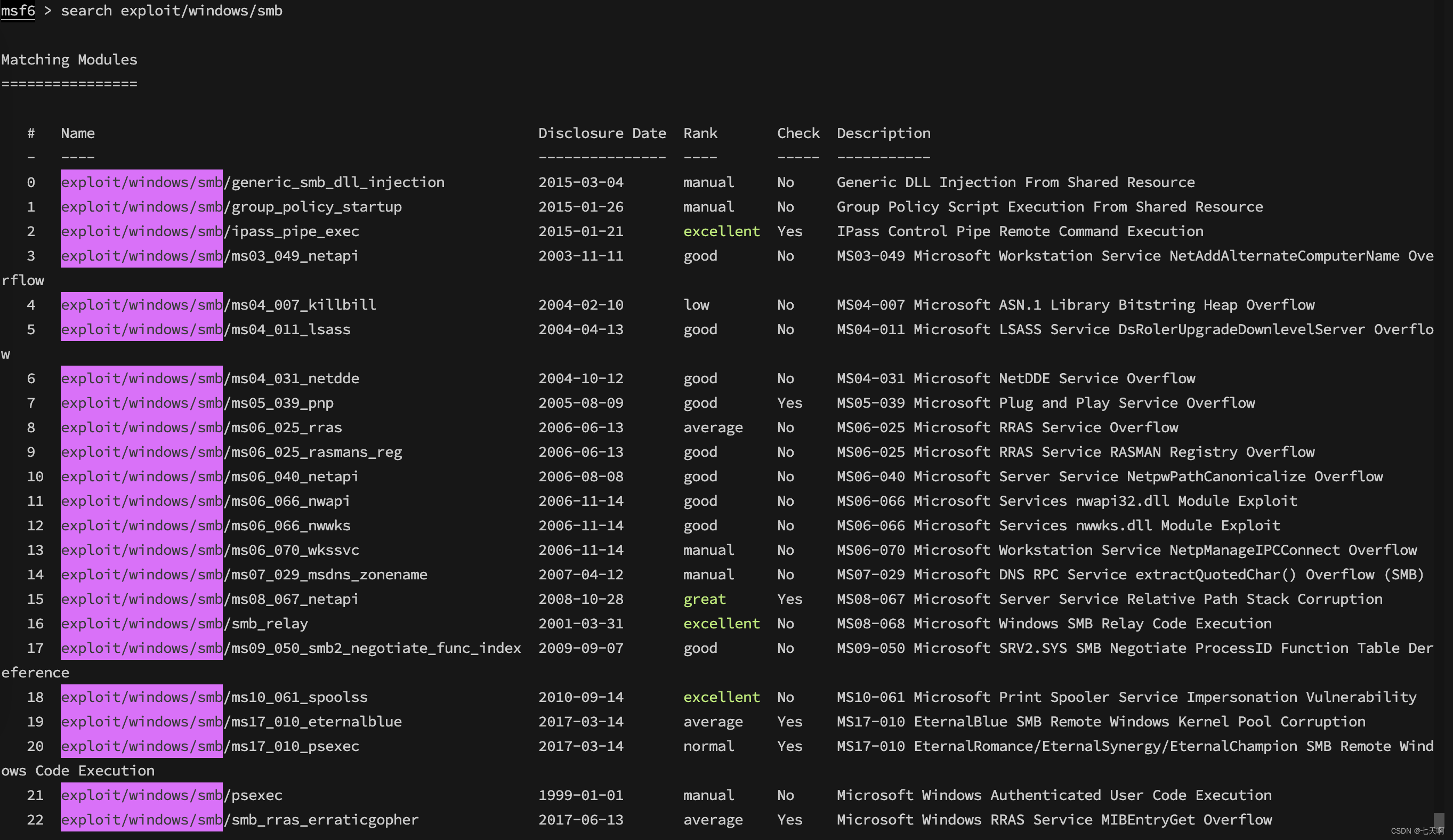Click disclosure date 2003-11-11
This screenshot has width=1453, height=840.
pos(580,255)
